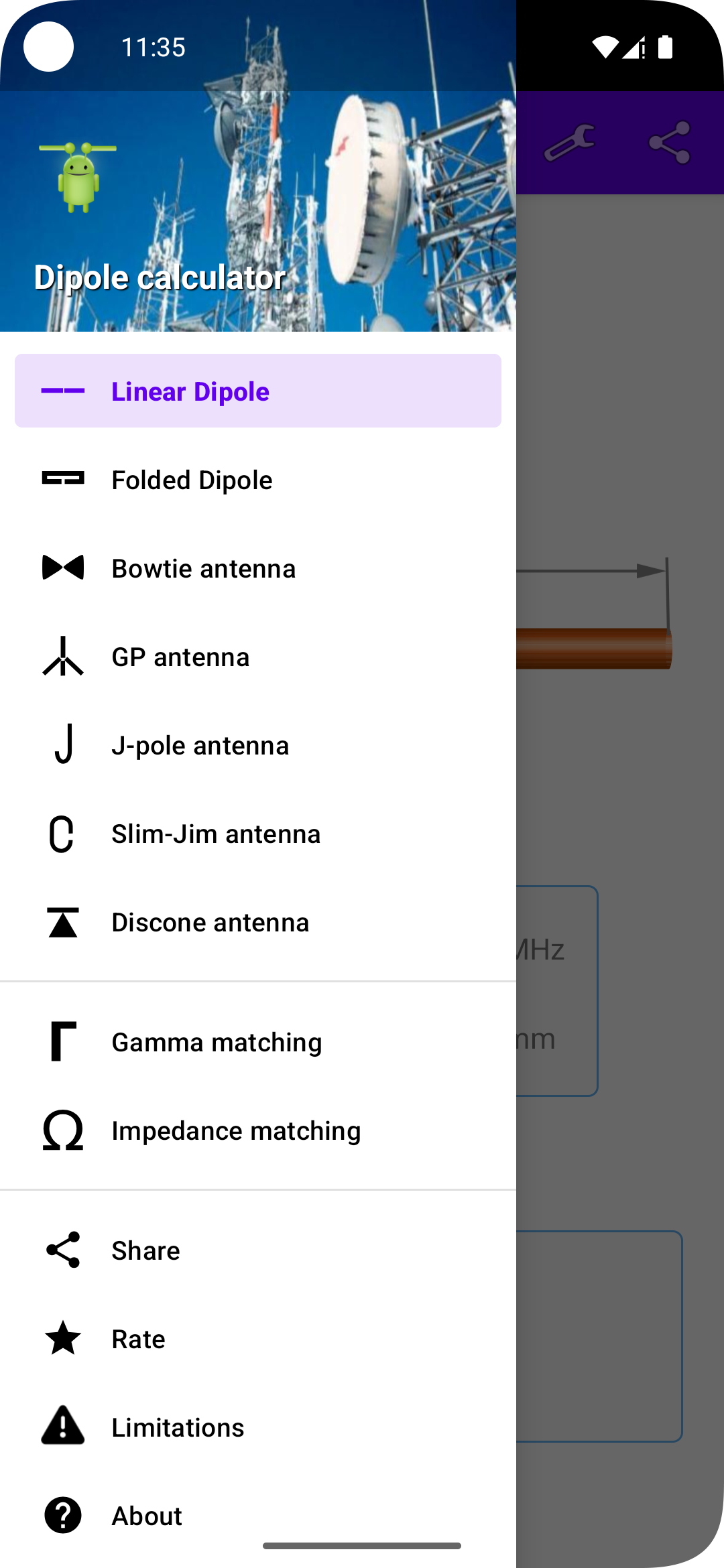
Task: Tap the Folded Dipole icon
Action: coord(63,478)
